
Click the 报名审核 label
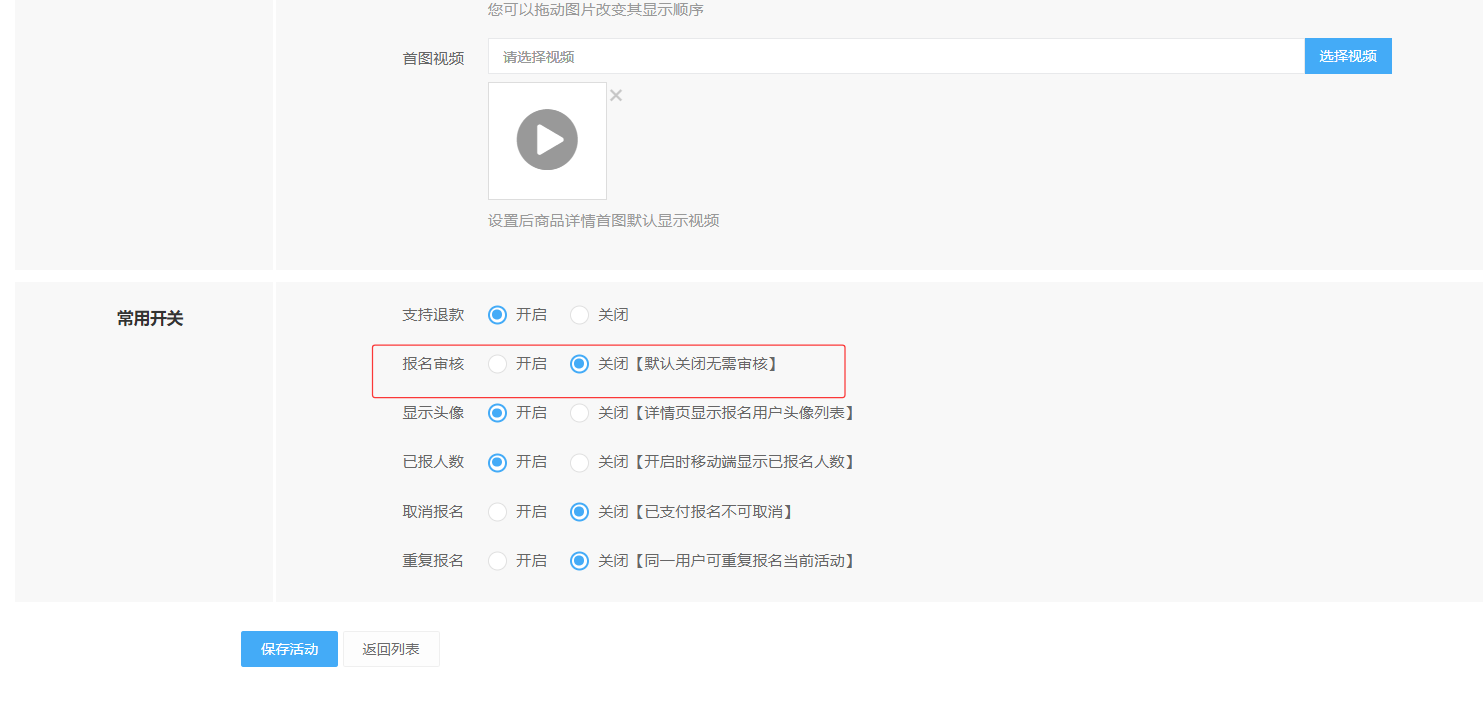click(433, 364)
